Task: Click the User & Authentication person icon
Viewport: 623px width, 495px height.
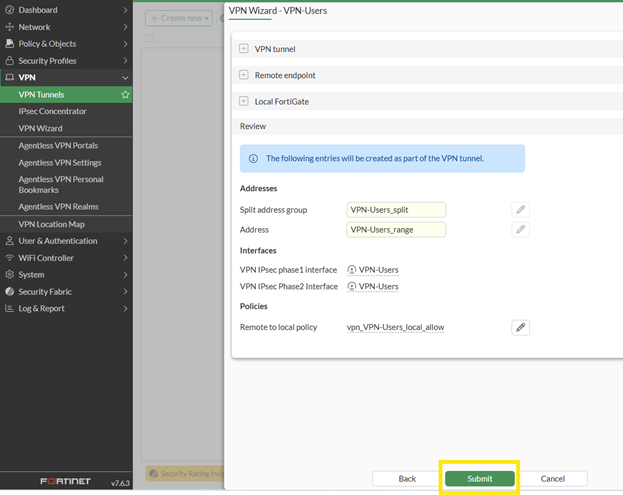Action: click(10, 241)
